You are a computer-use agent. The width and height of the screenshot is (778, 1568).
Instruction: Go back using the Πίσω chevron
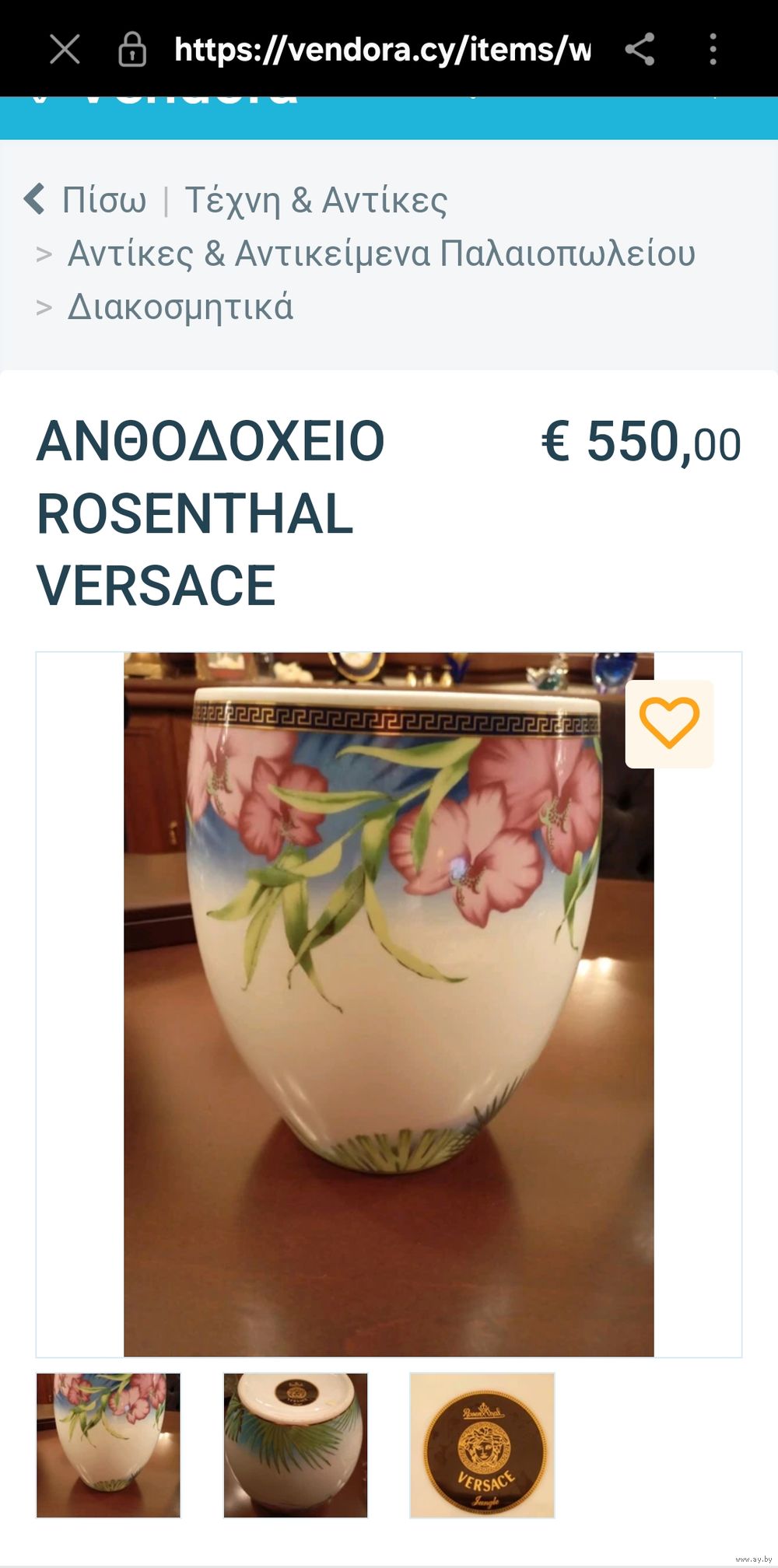pos(34,200)
